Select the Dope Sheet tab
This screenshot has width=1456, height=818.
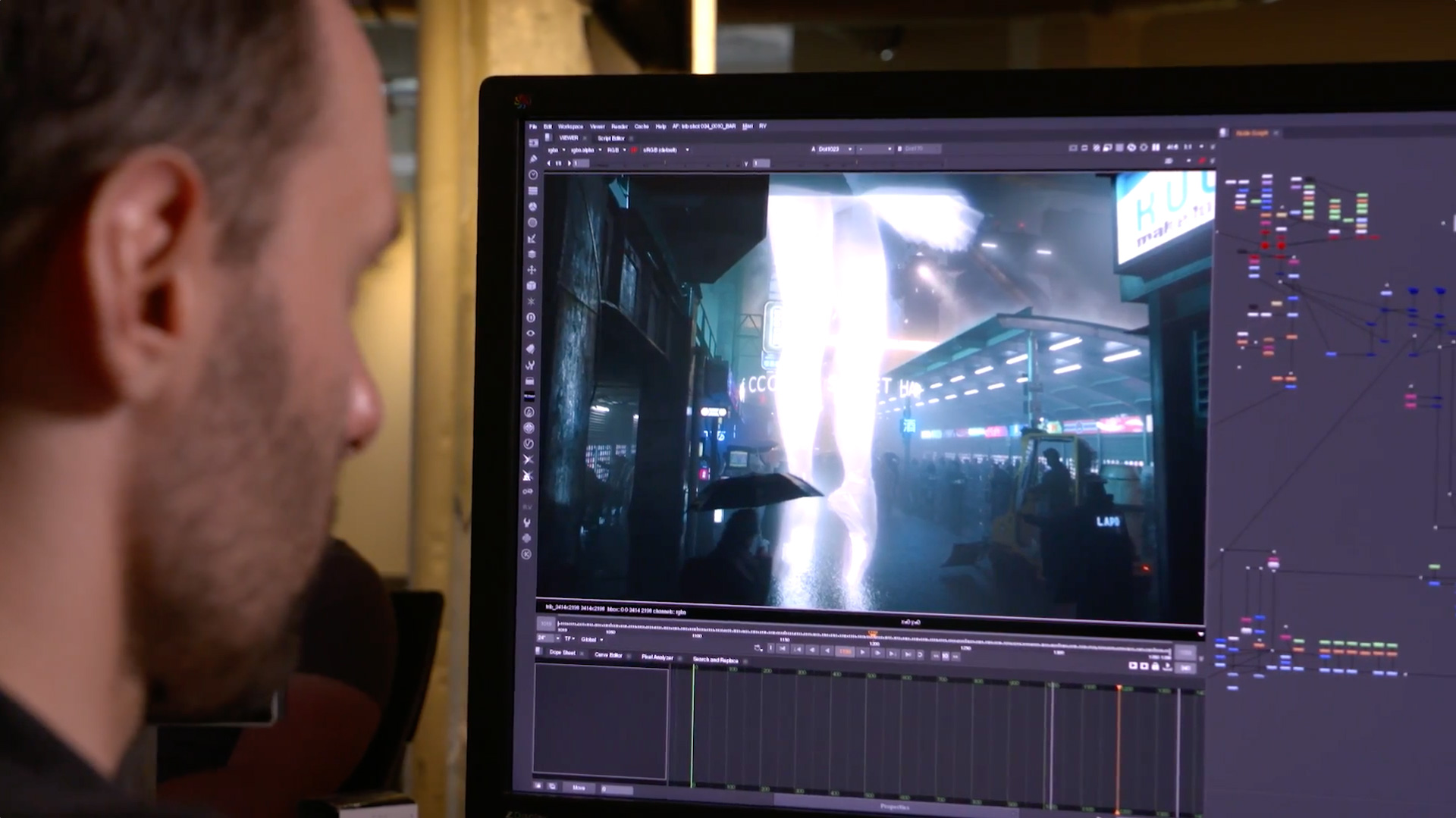click(563, 652)
